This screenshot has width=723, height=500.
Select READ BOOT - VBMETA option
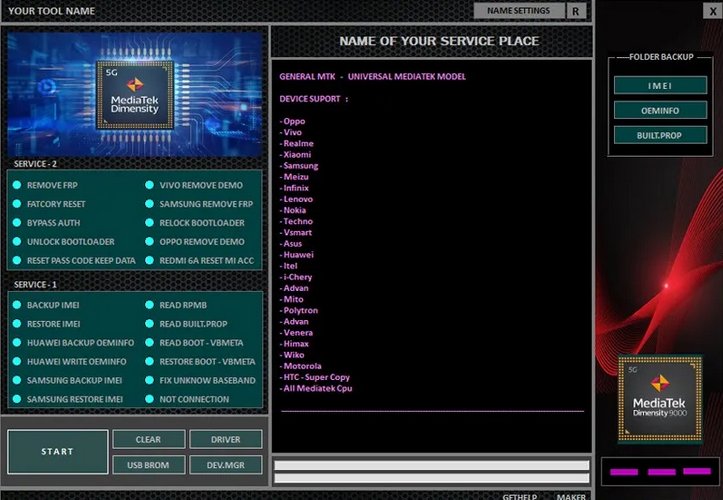point(194,343)
